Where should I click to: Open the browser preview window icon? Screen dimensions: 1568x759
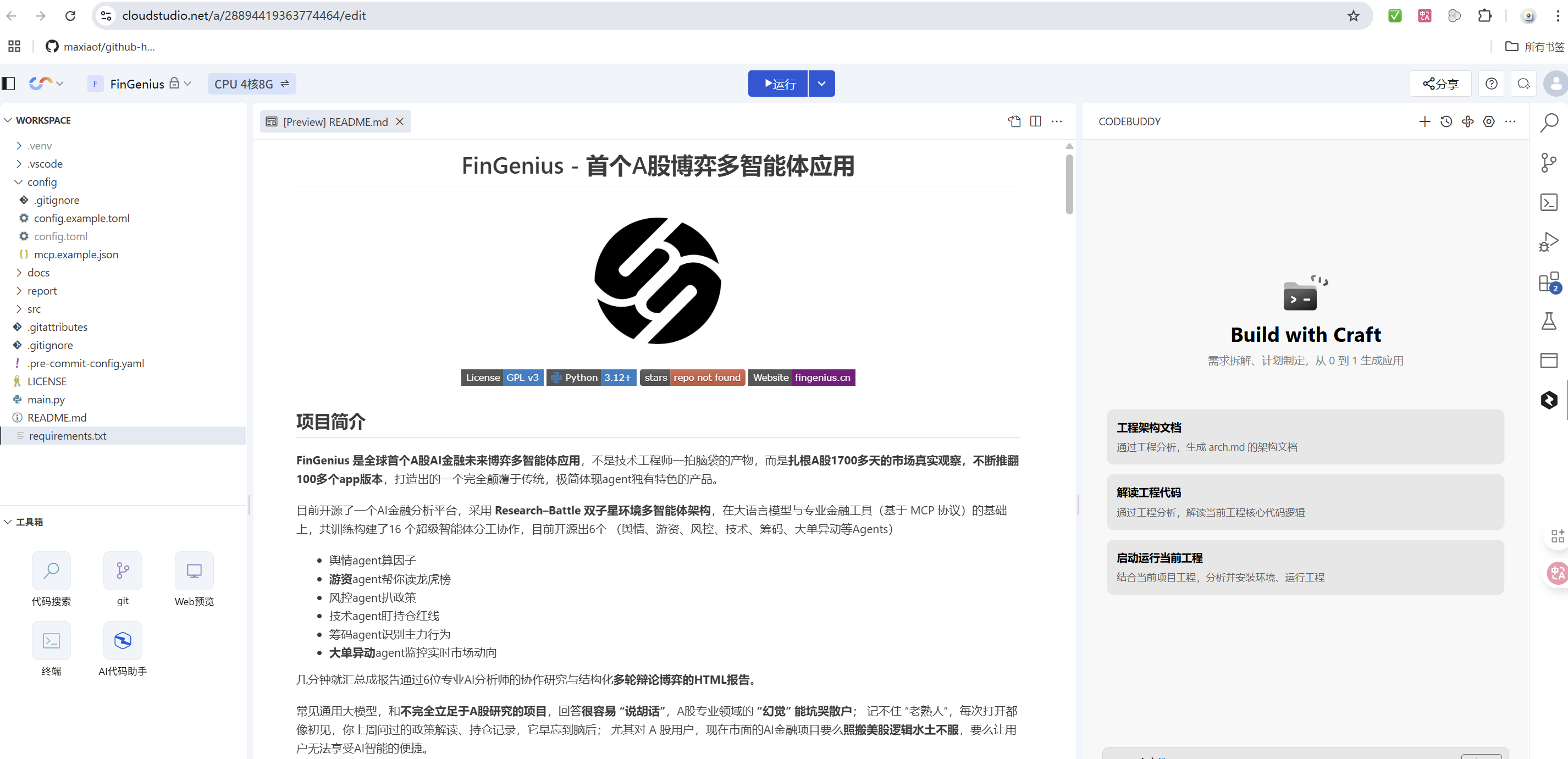[1549, 361]
